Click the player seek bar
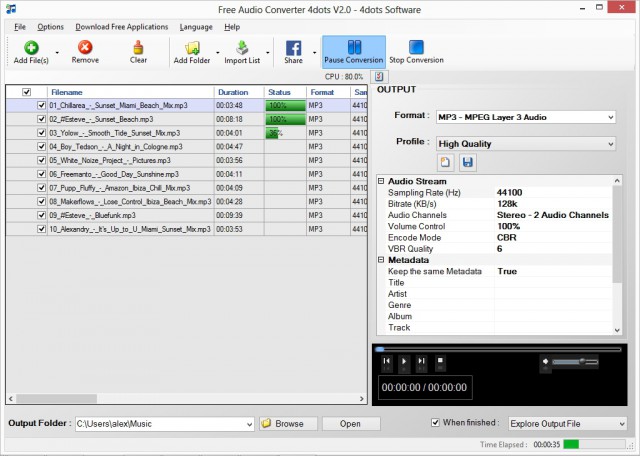This screenshot has width=640, height=456. (x=500, y=349)
